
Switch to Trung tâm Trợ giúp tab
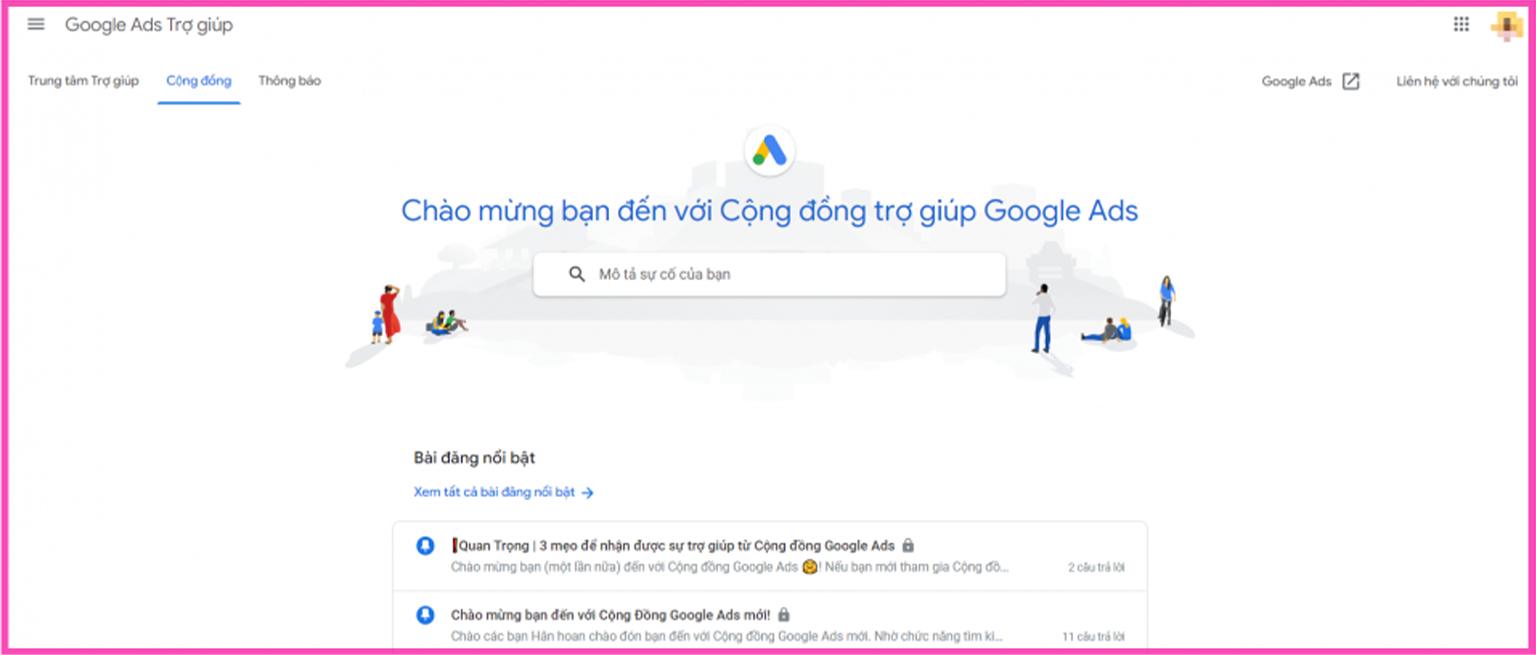pos(83,81)
